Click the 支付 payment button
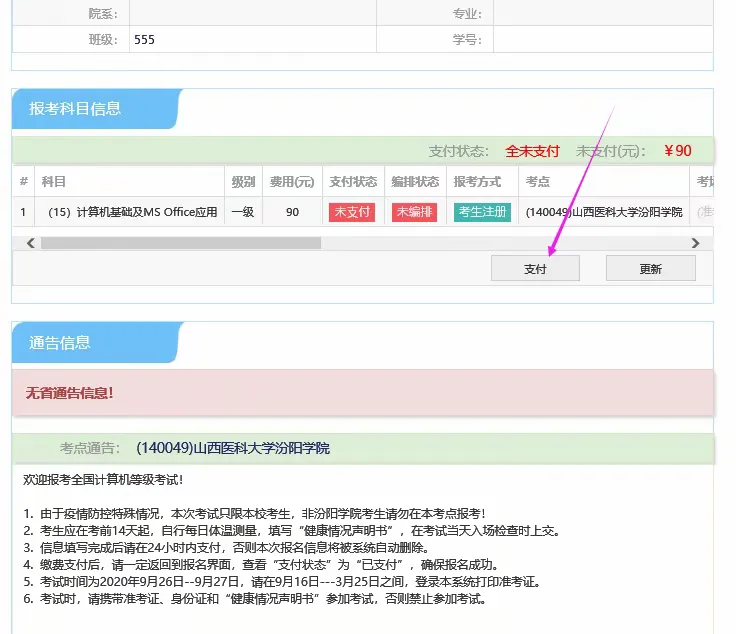This screenshot has height=634, width=736. point(535,268)
